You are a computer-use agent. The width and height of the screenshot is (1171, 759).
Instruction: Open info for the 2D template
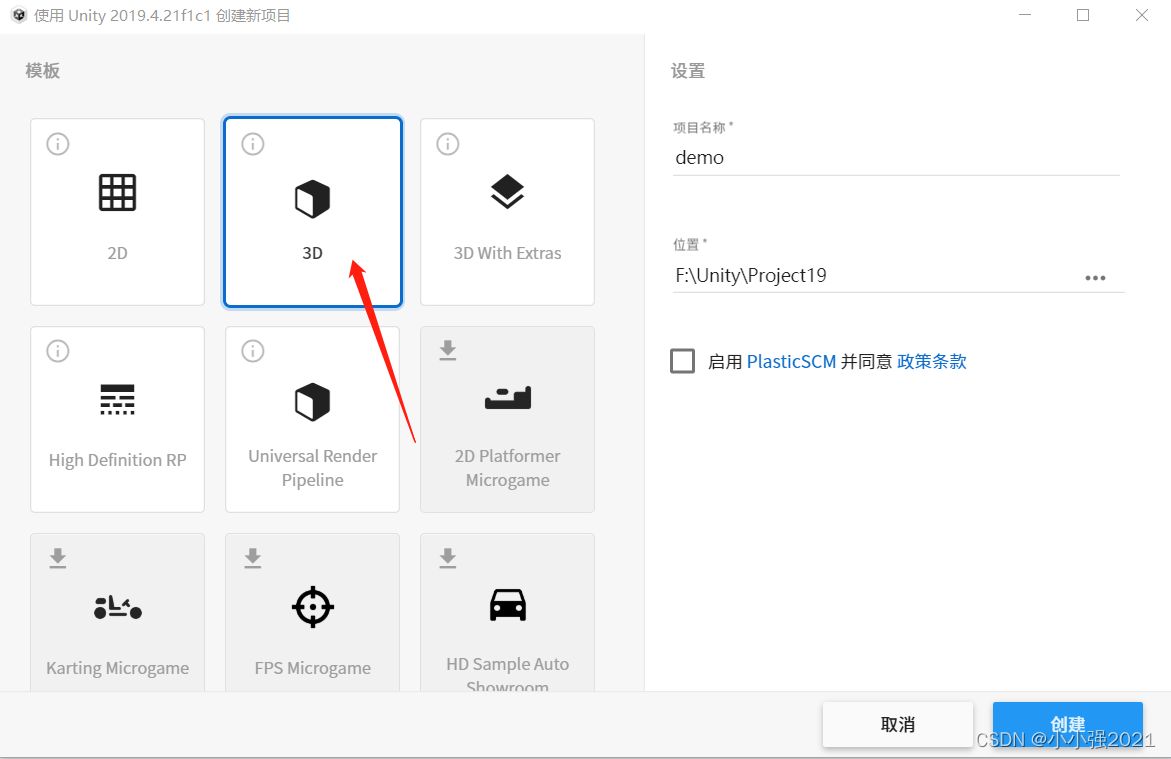coord(58,144)
